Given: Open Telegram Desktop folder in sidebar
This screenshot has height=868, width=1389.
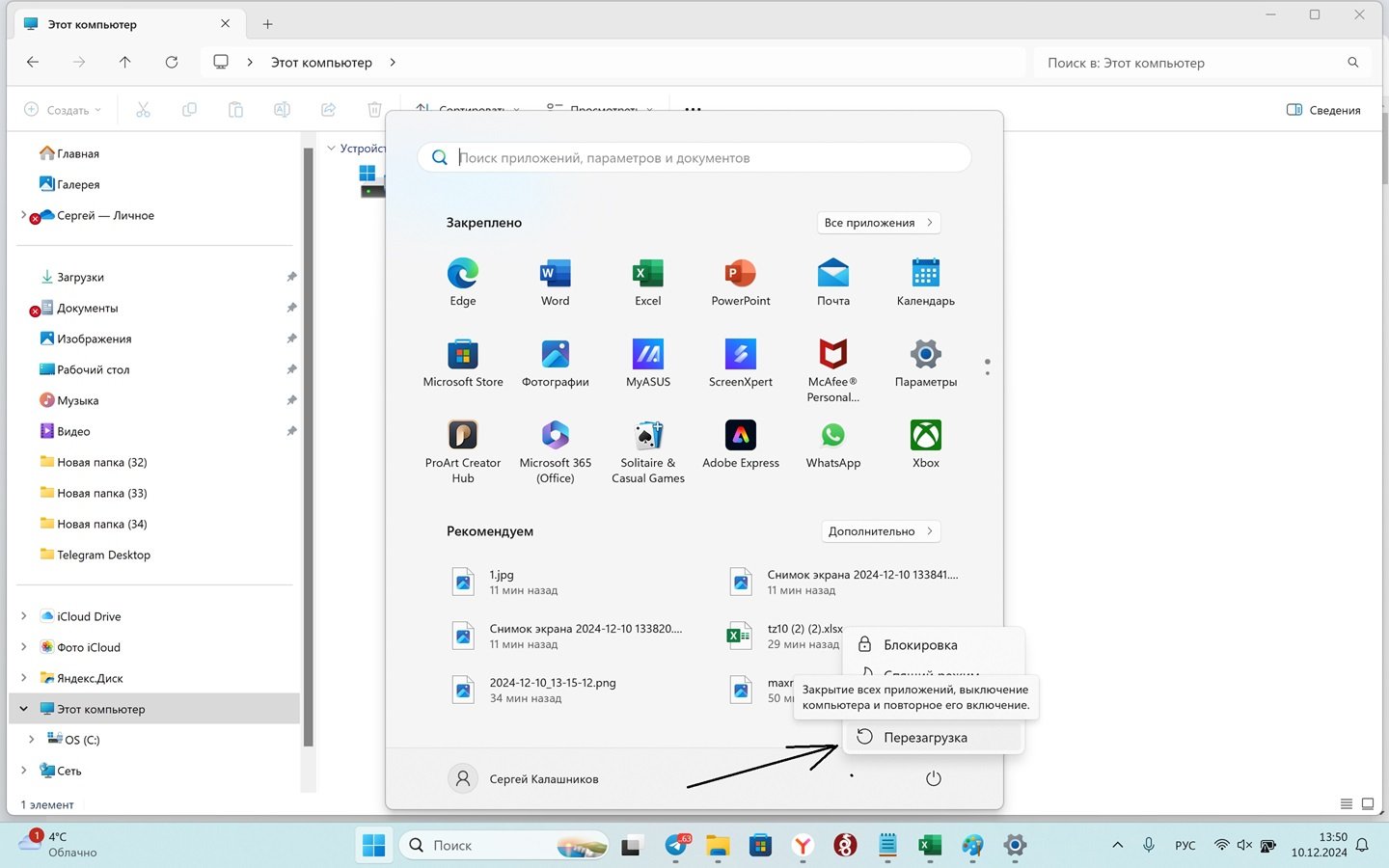Looking at the screenshot, I should 95,555.
